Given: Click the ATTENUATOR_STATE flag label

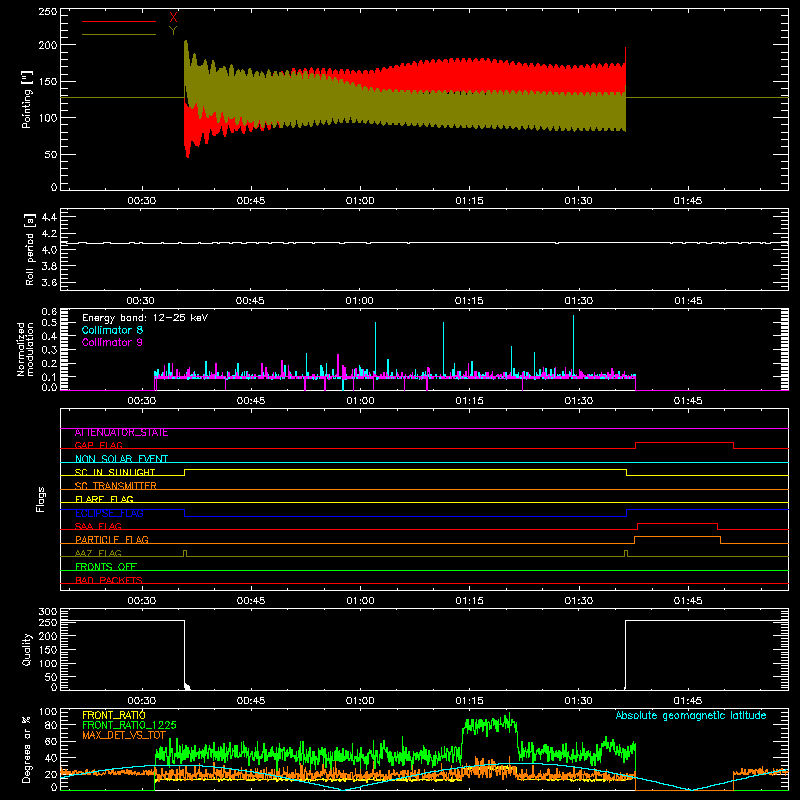Looking at the screenshot, I should (121, 433).
